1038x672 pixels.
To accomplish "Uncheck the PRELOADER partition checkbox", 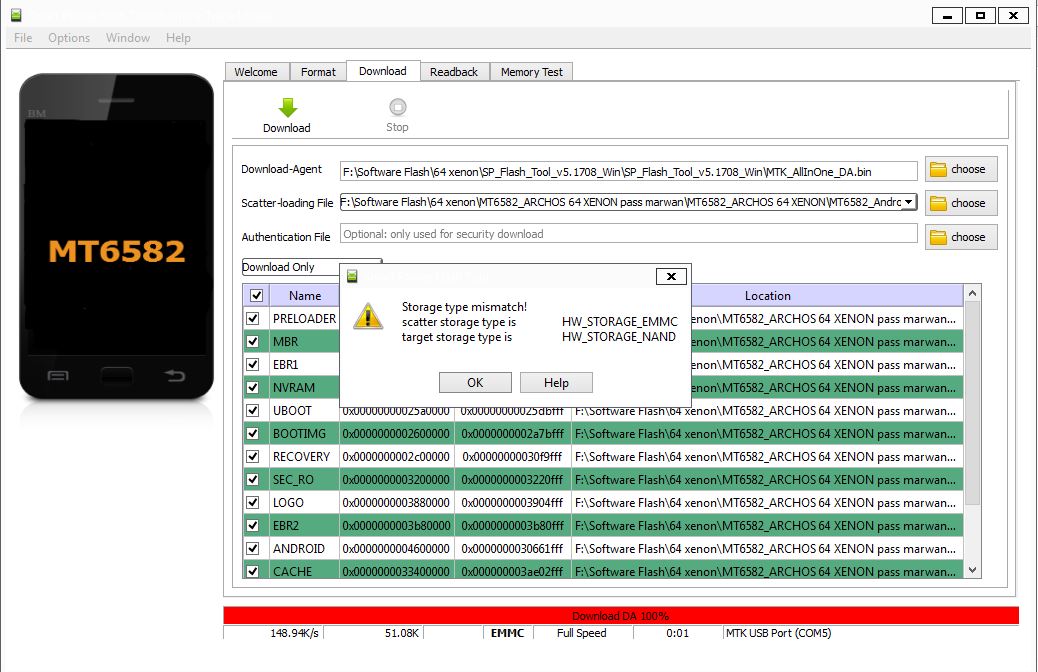I will point(253,318).
